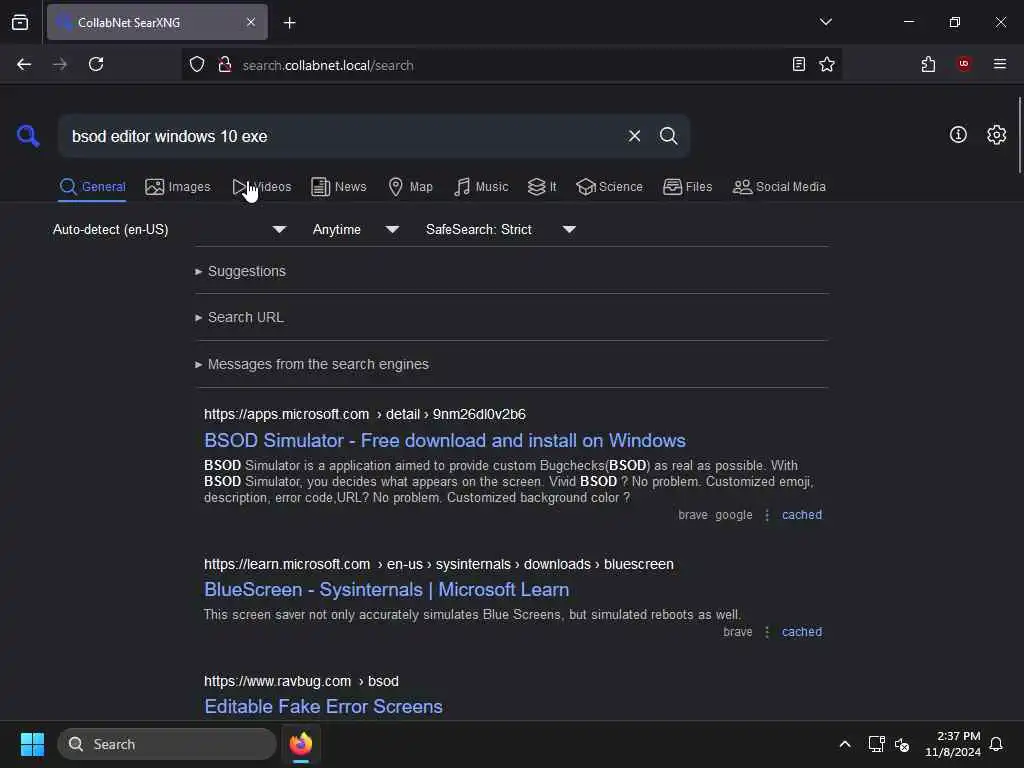Click the page vertical scrollbar

pos(1019,135)
